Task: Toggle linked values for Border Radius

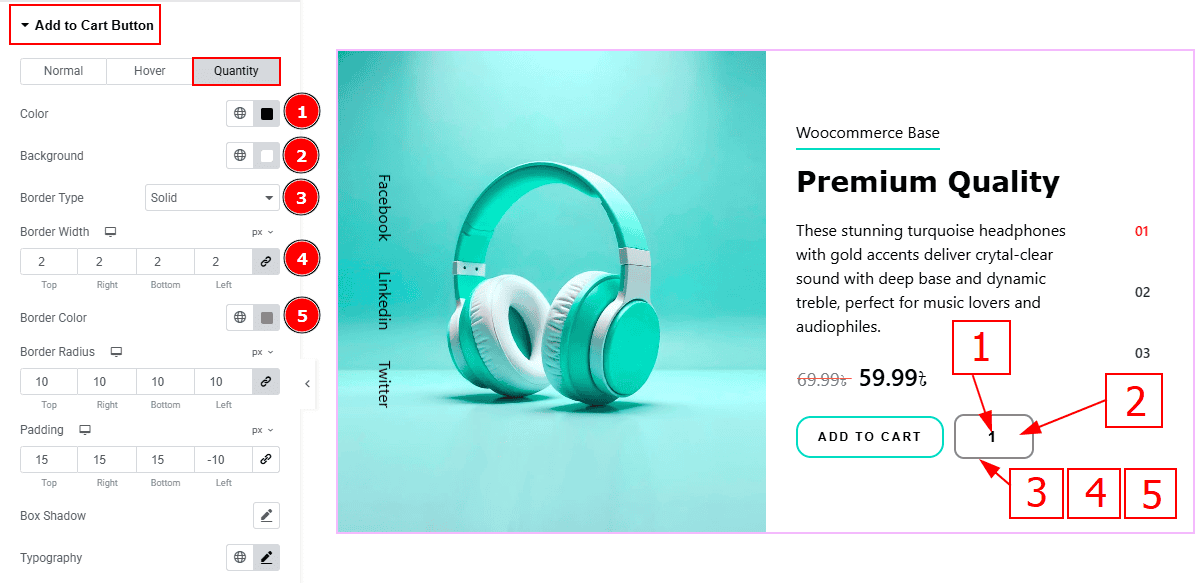Action: pos(266,382)
